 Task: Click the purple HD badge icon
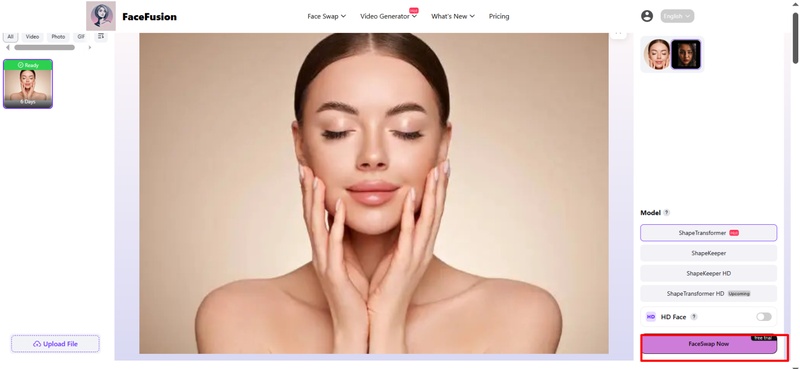(651, 317)
